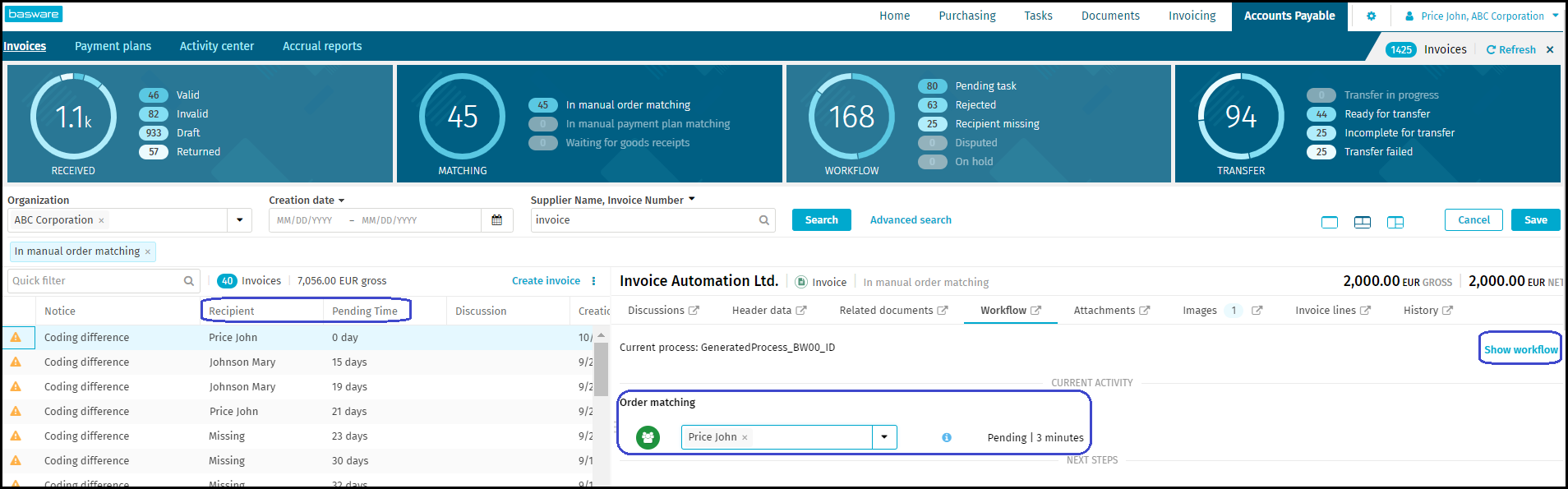Open the Creation date filter type dropdown
This screenshot has width=1568, height=489.
point(341,201)
